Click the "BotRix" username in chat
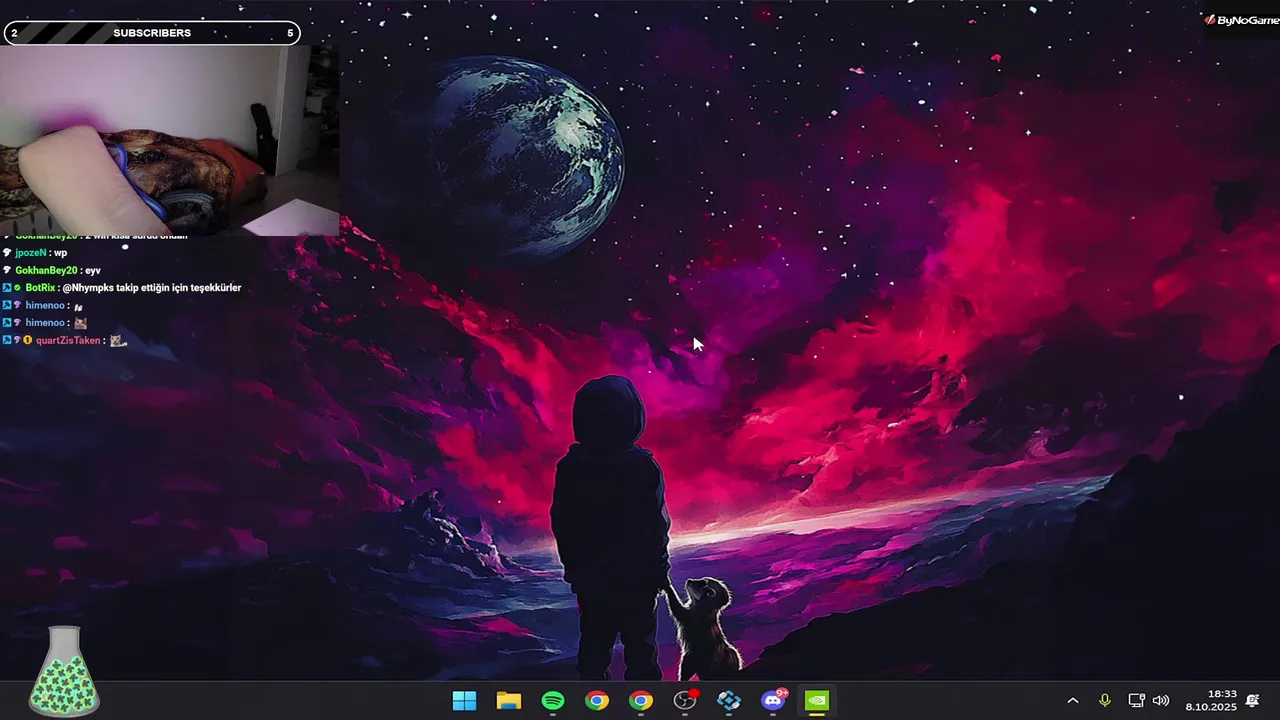The height and width of the screenshot is (720, 1280). click(x=40, y=288)
